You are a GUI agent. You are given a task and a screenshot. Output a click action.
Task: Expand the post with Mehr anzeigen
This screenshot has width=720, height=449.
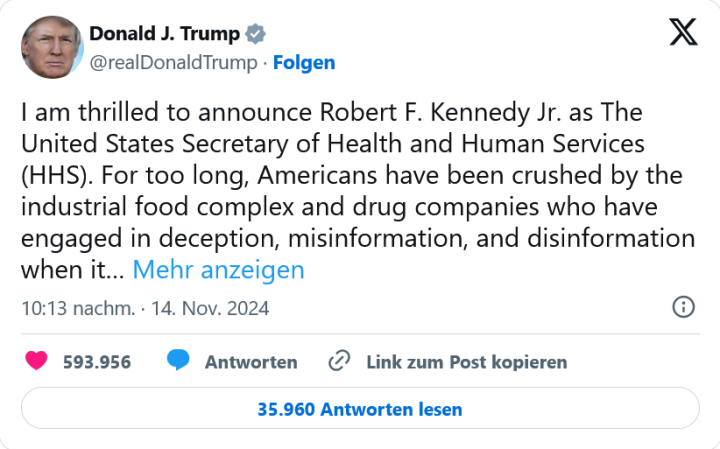click(x=218, y=270)
